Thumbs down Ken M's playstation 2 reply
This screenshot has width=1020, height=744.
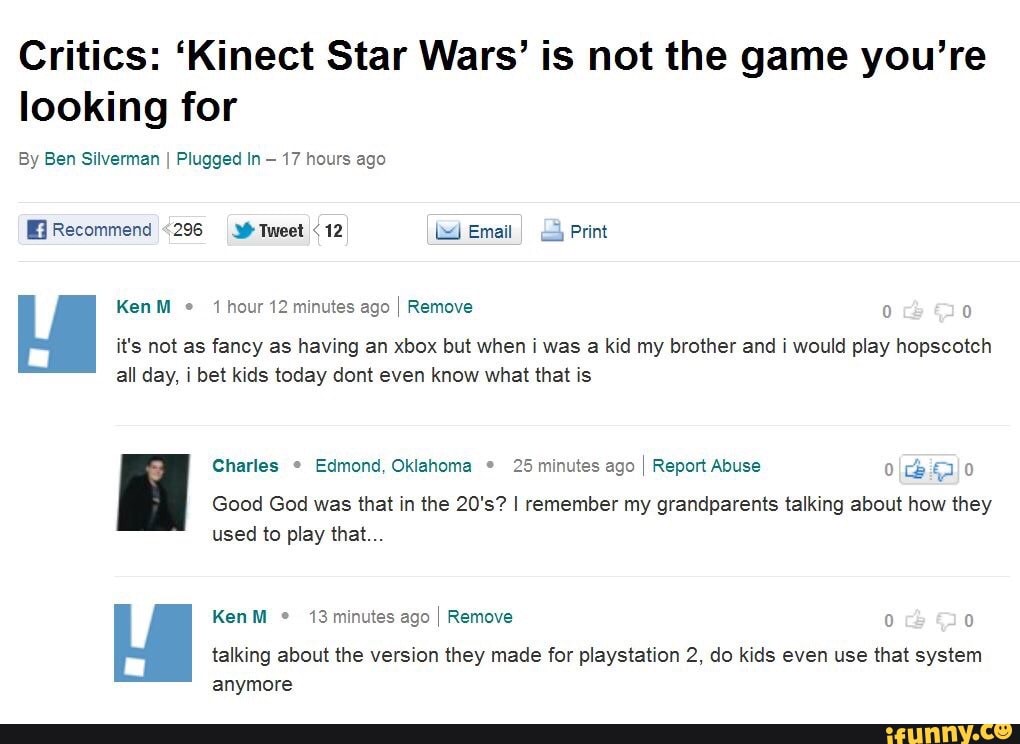tap(942, 622)
